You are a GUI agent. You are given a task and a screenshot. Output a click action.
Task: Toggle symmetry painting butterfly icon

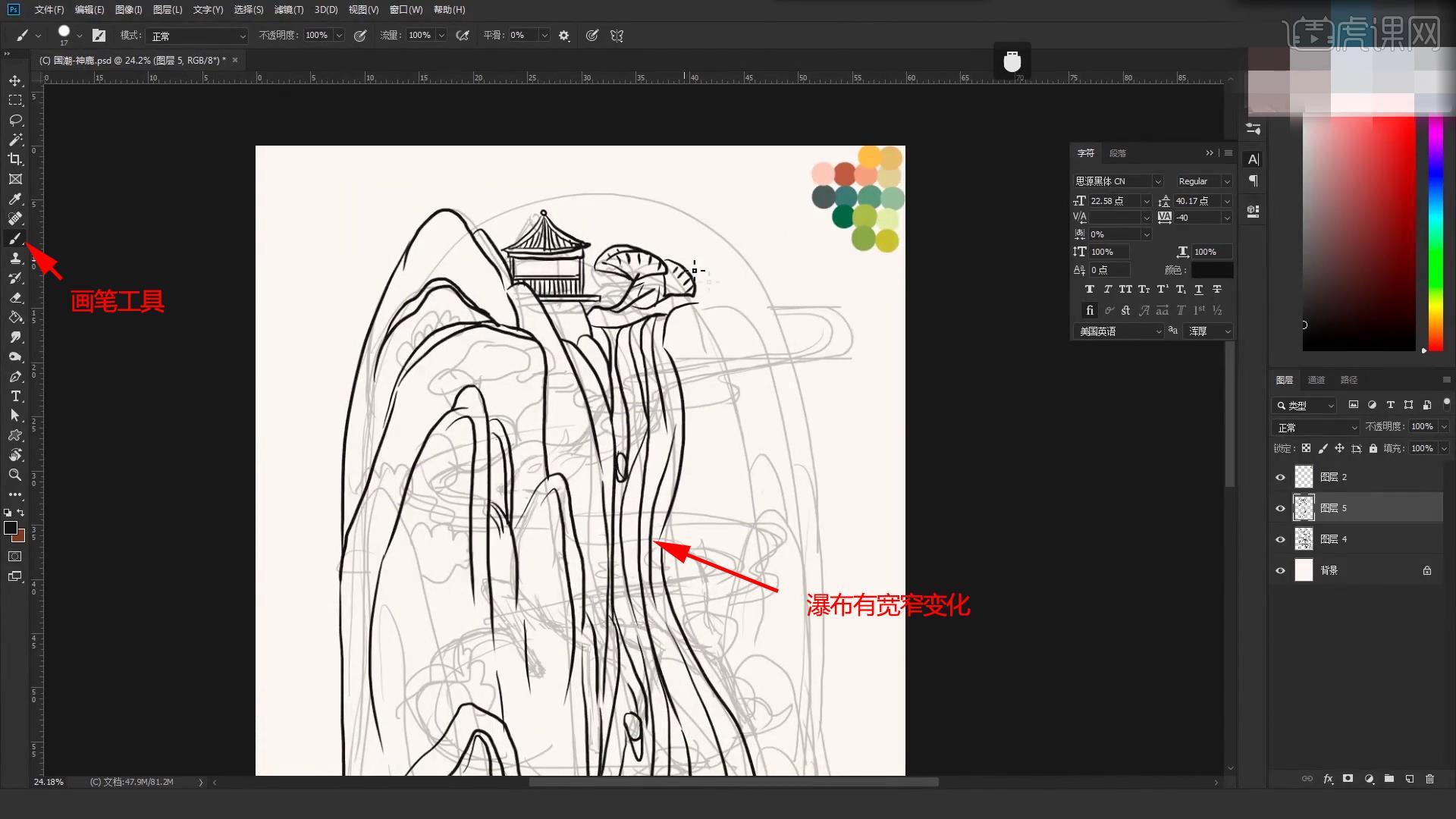(617, 36)
